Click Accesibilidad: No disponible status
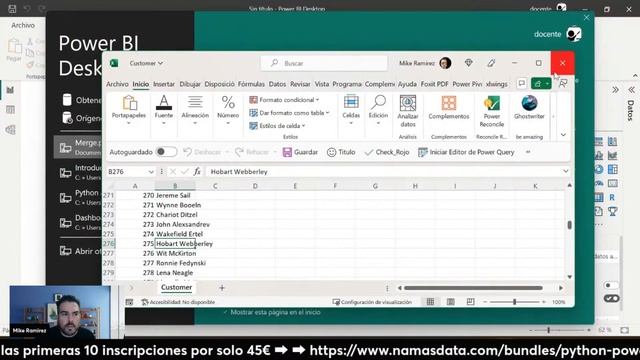 178,302
